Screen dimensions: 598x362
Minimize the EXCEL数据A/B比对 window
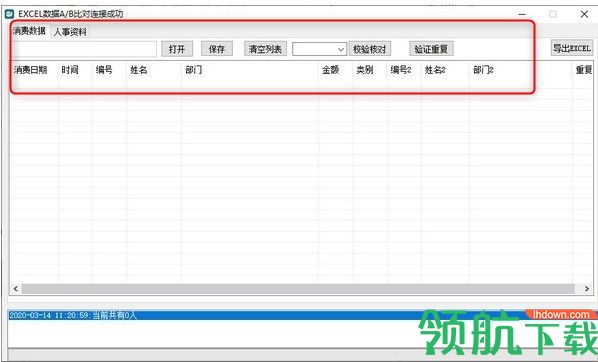tap(522, 14)
